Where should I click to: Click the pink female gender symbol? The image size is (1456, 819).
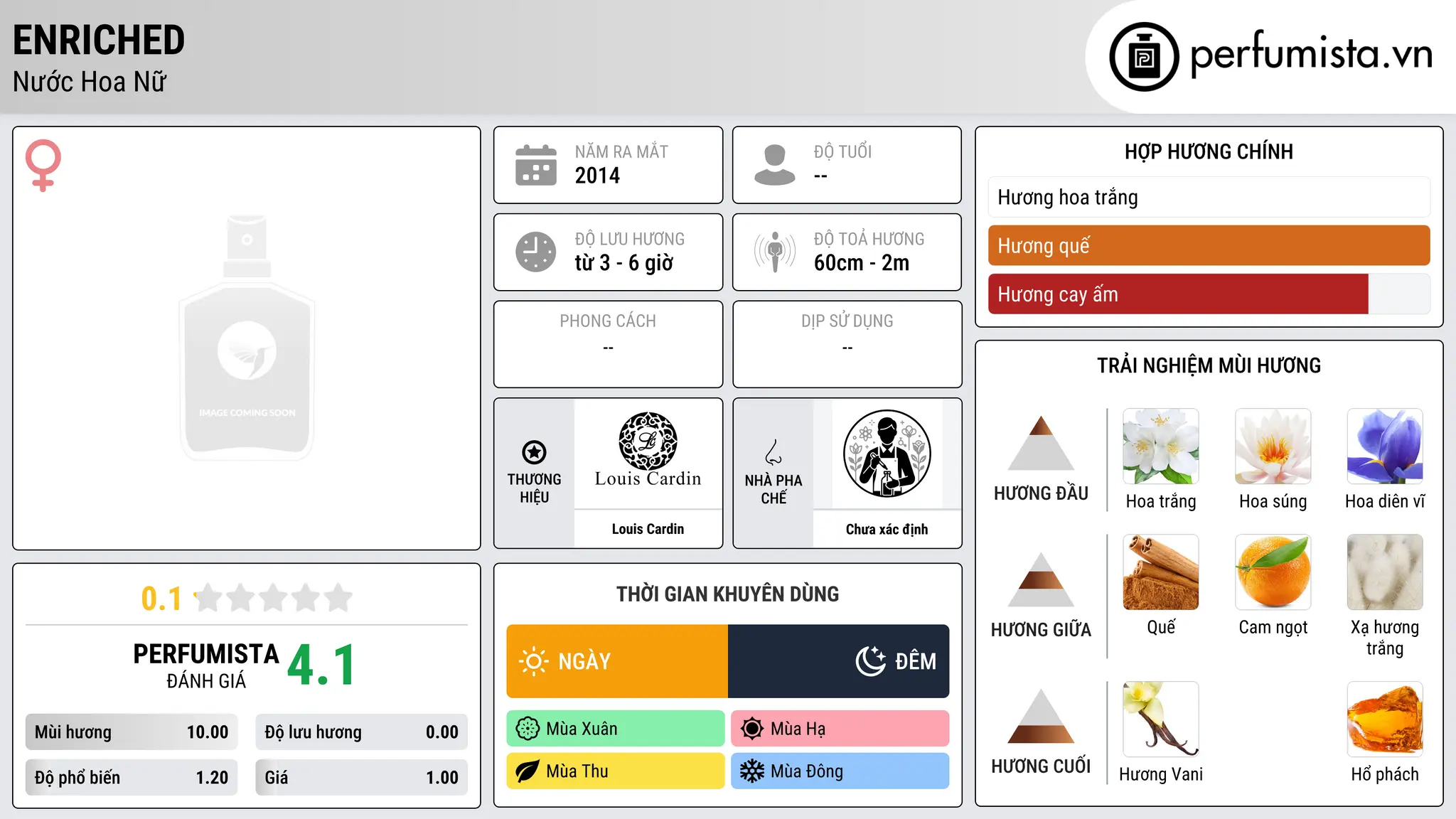point(43,166)
